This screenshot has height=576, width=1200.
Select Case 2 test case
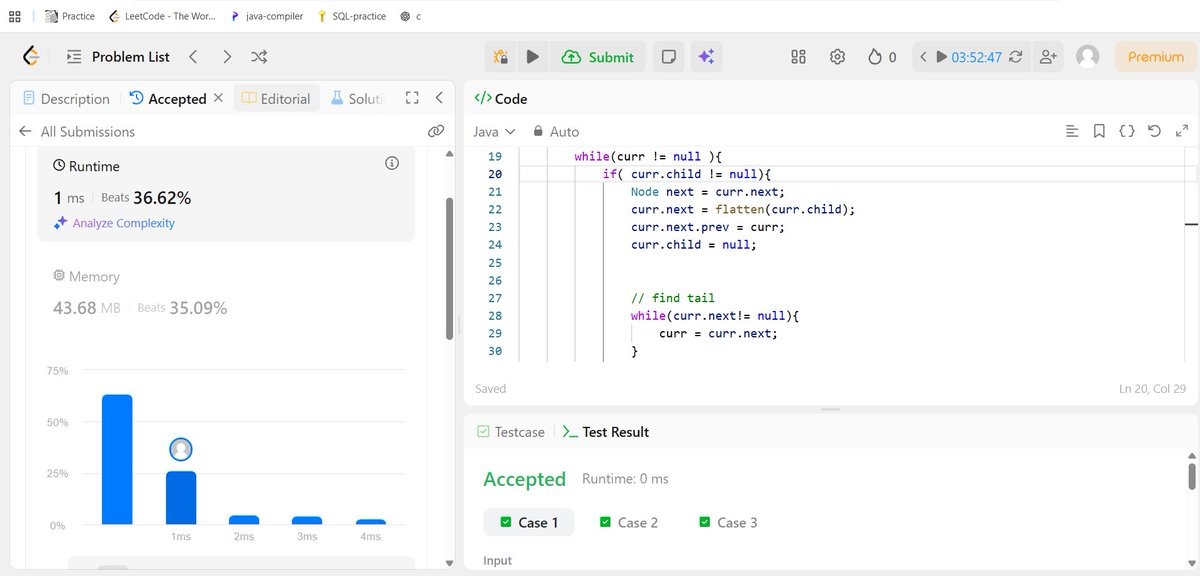628,522
